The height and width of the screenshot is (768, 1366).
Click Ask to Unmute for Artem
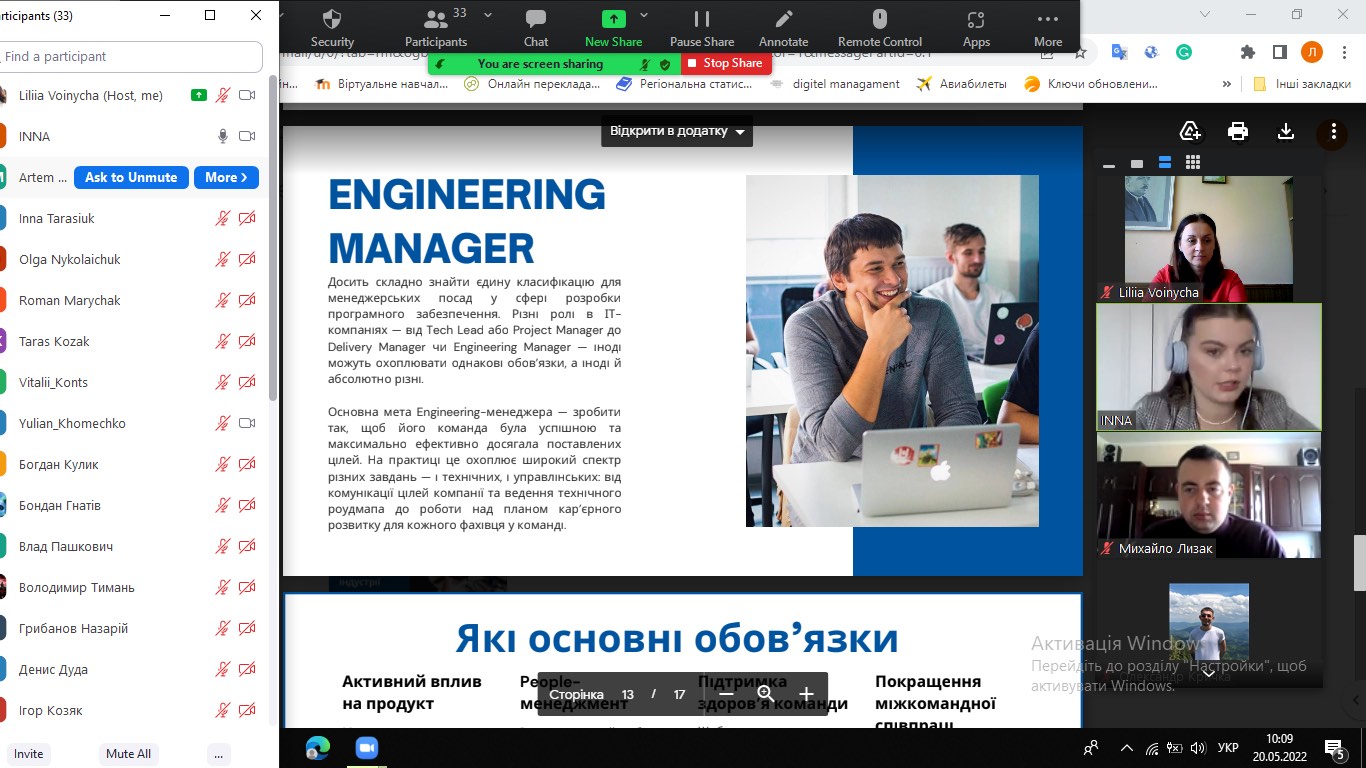pyautogui.click(x=131, y=177)
